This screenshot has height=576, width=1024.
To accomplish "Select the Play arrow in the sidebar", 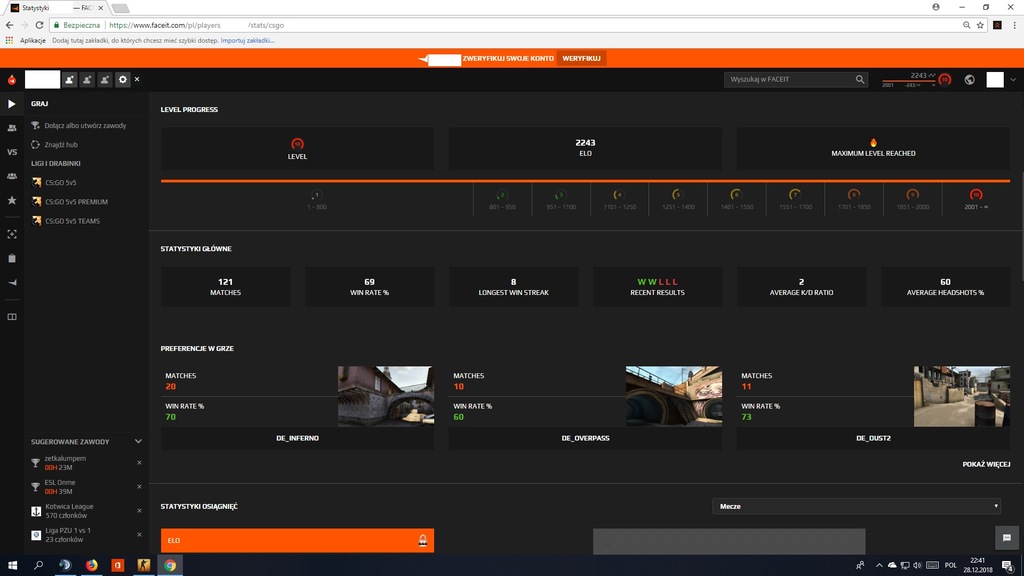I will (x=12, y=104).
